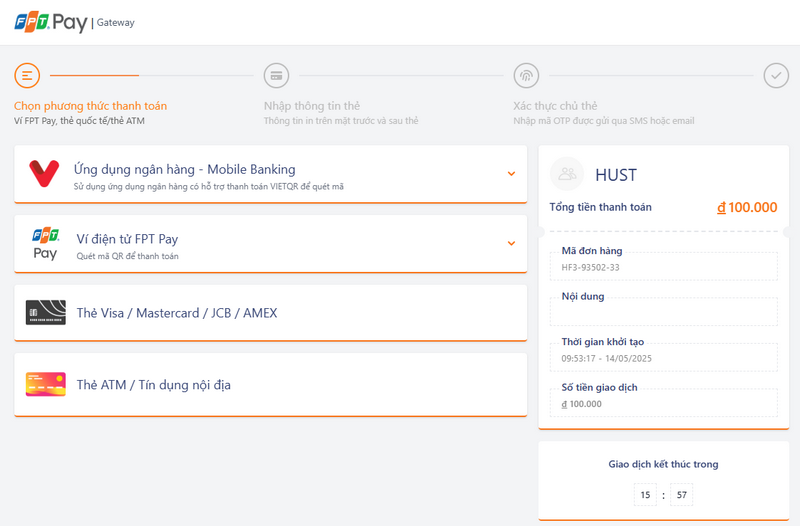Image resolution: width=800 pixels, height=526 pixels.
Task: Click the red VietQR Mobile Banking logo
Action: click(44, 174)
